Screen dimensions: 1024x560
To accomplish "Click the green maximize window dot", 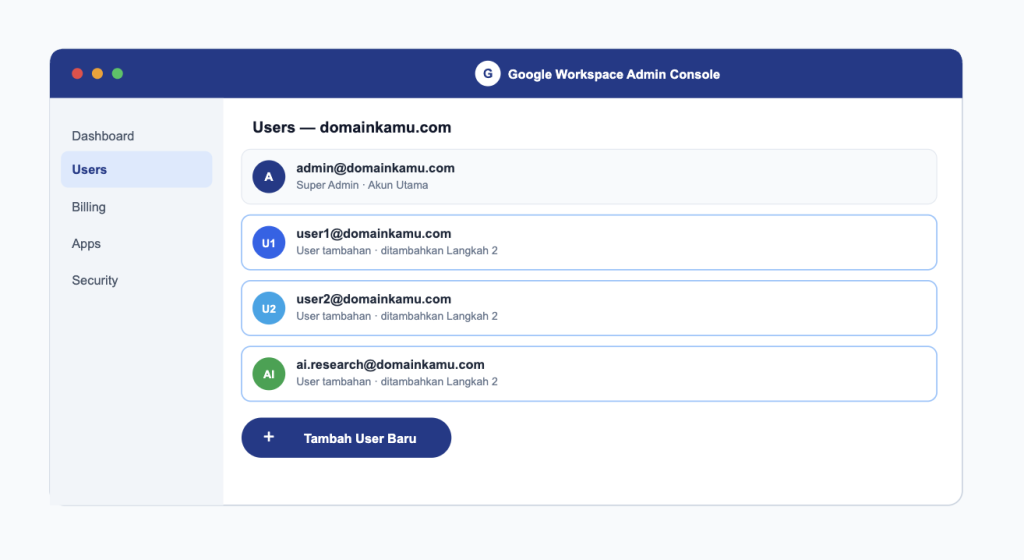I will point(118,74).
